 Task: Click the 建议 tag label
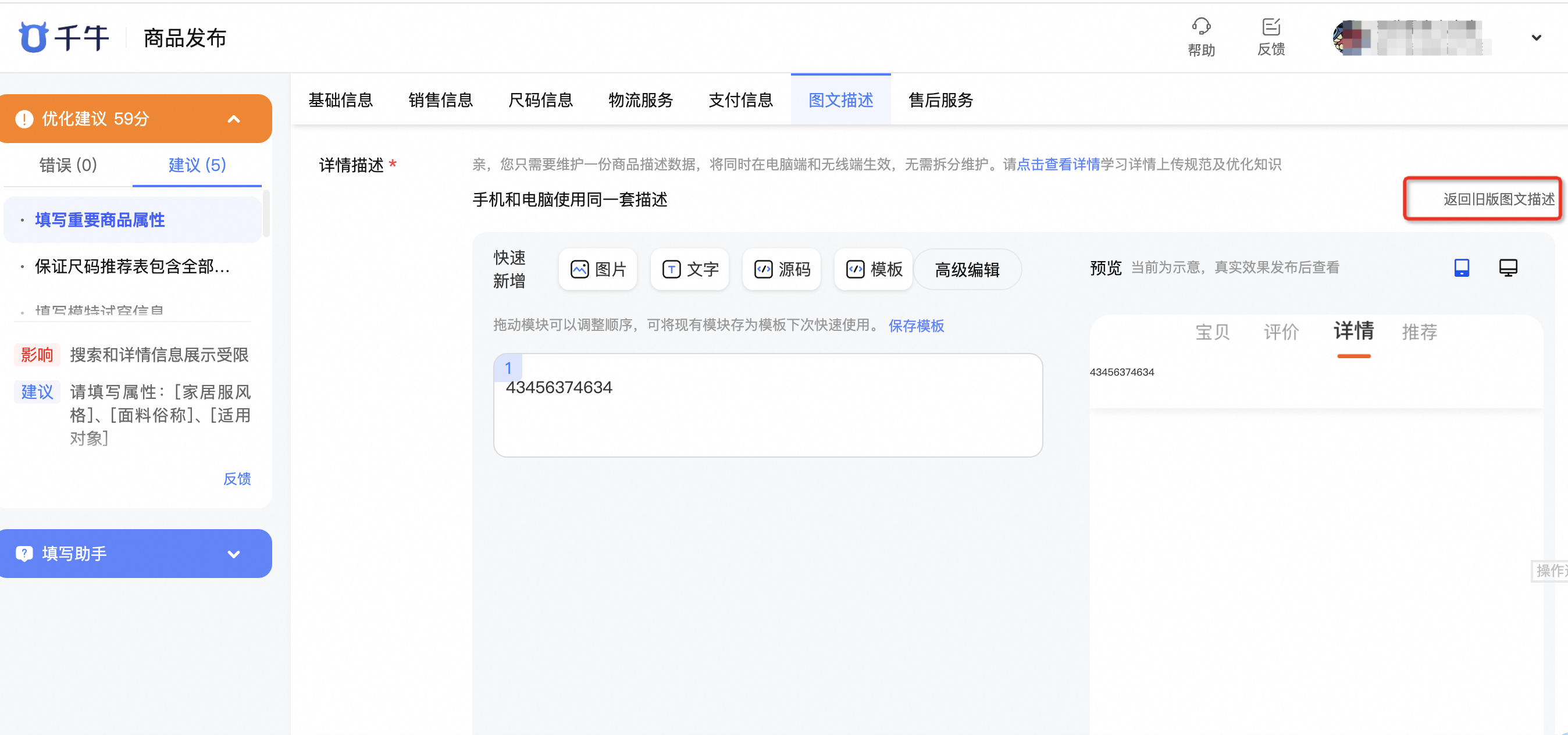(x=37, y=392)
